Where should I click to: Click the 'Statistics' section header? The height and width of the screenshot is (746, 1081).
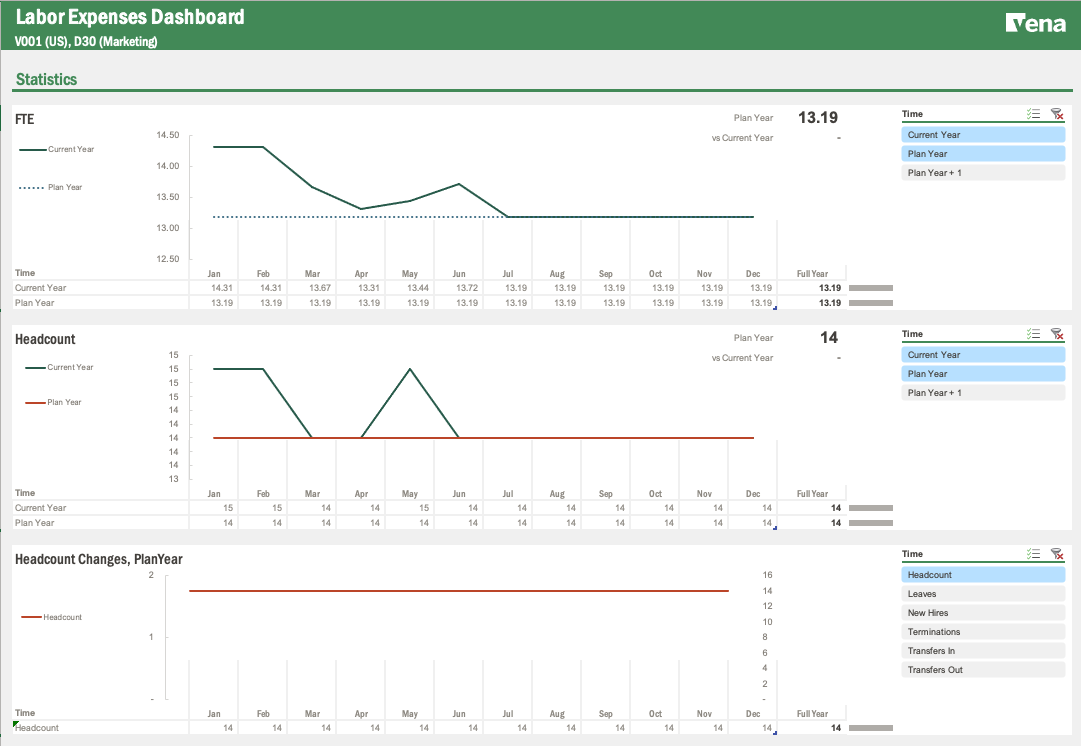(x=45, y=78)
